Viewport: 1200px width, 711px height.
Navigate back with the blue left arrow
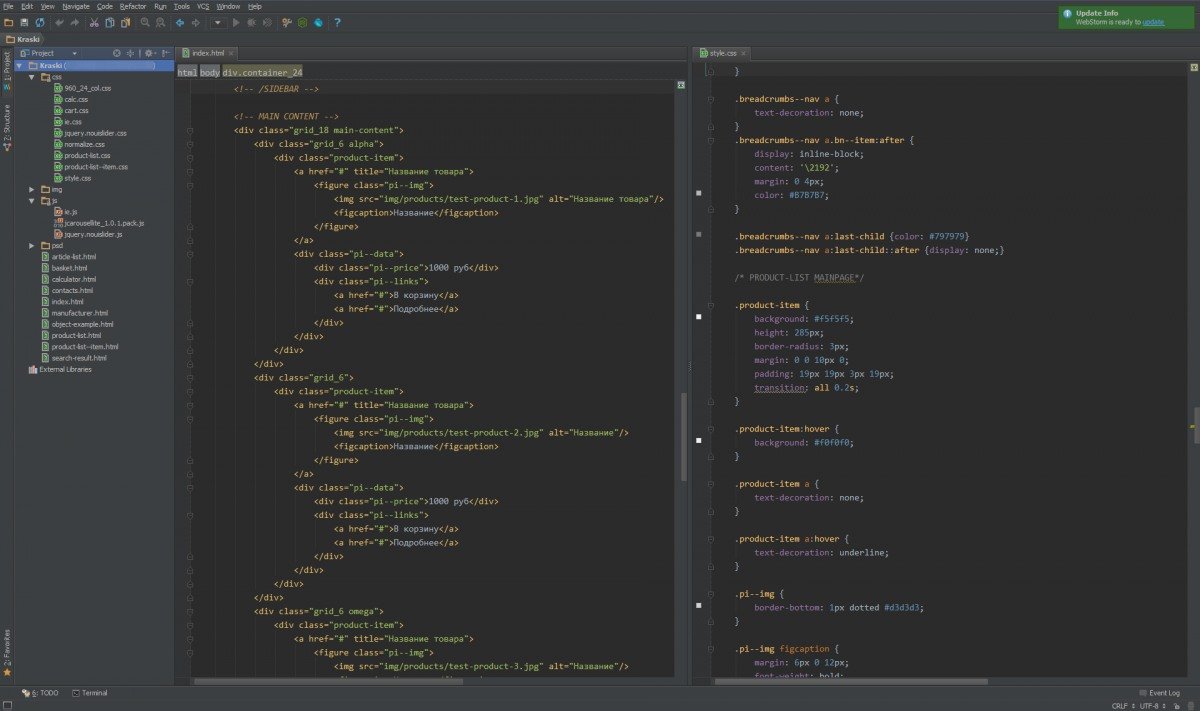coord(180,22)
